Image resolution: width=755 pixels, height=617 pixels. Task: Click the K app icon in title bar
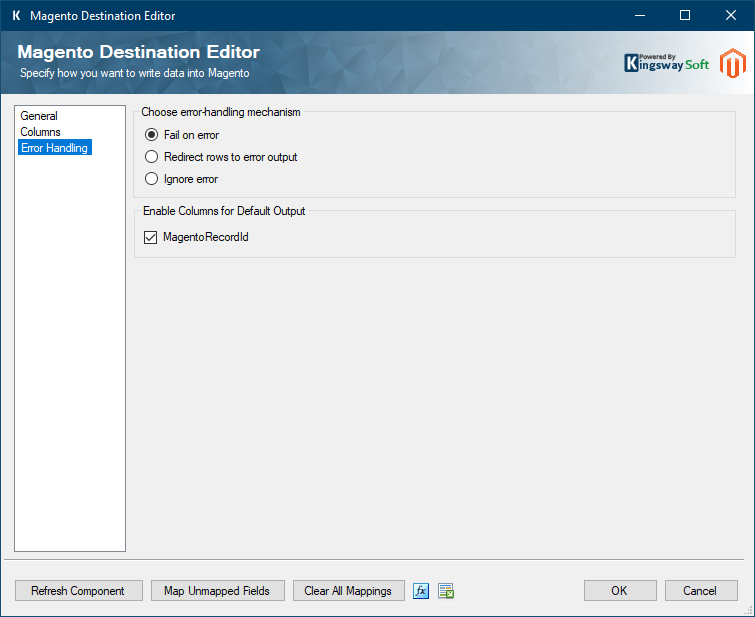pos(16,15)
